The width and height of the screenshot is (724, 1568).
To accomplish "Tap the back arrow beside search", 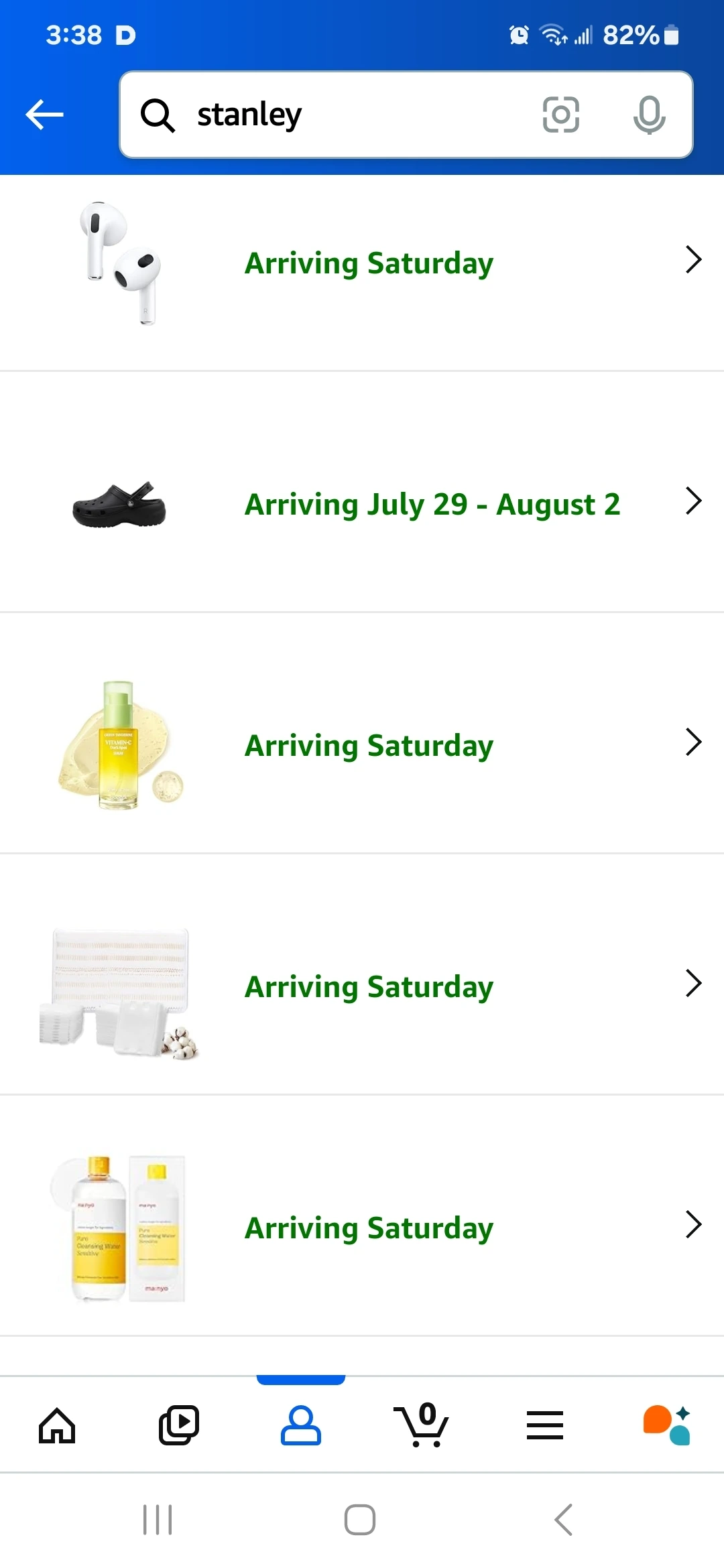I will [44, 115].
